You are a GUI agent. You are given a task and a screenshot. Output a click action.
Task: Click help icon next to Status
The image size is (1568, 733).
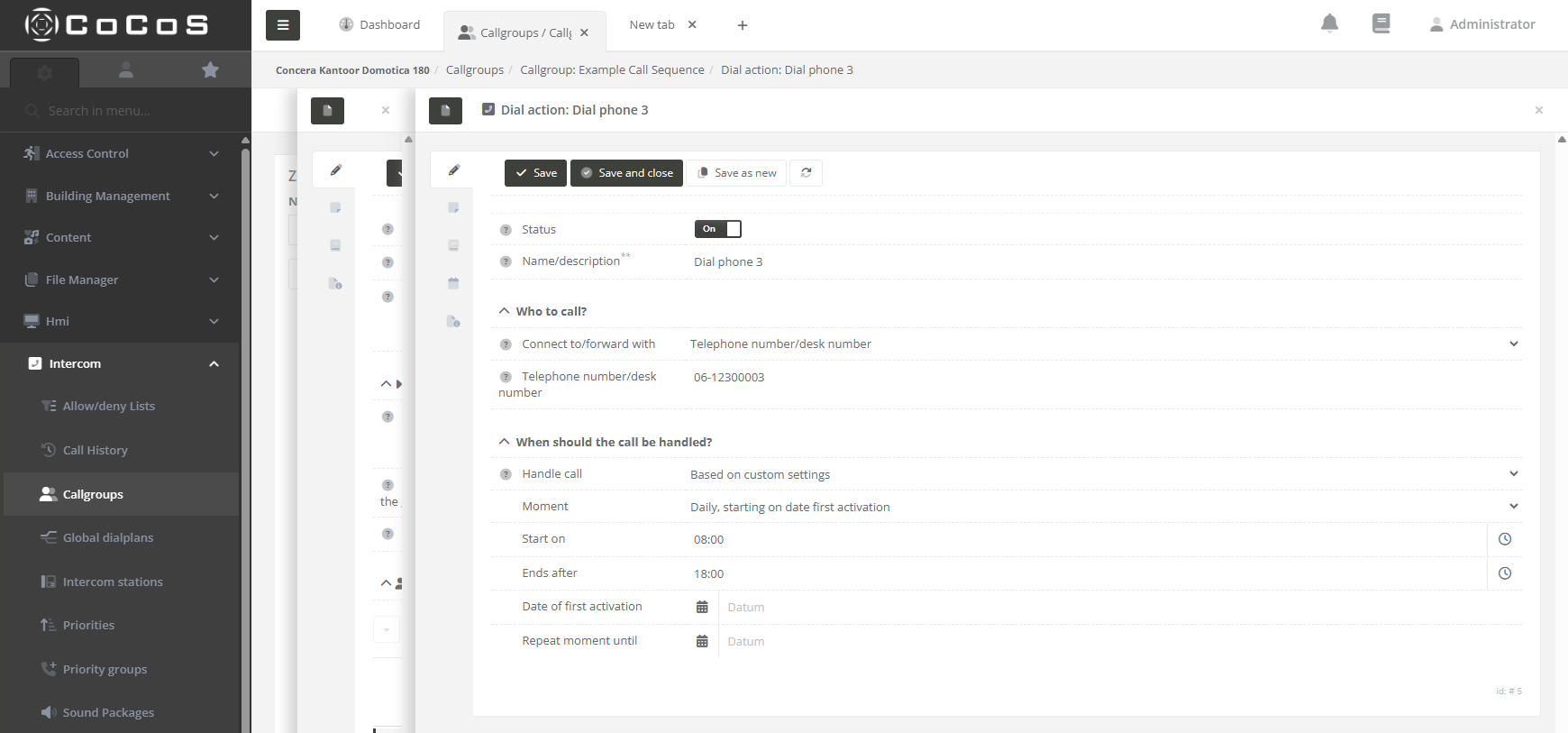pyautogui.click(x=506, y=230)
